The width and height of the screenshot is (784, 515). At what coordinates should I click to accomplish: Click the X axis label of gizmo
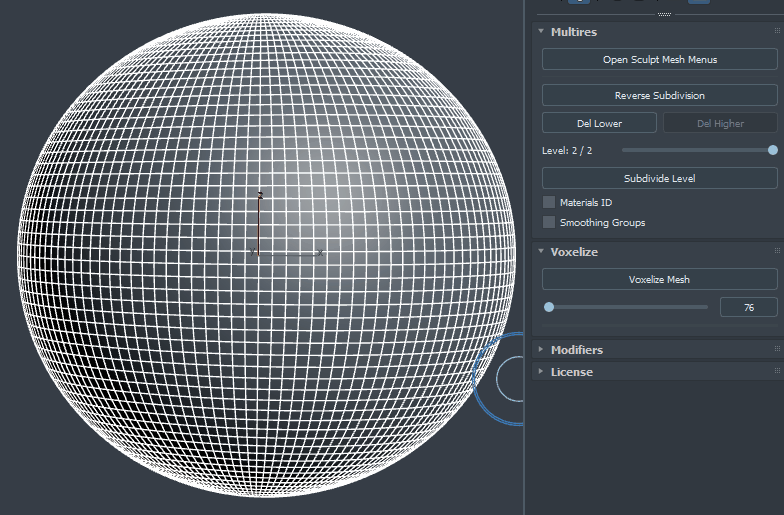[x=320, y=253]
